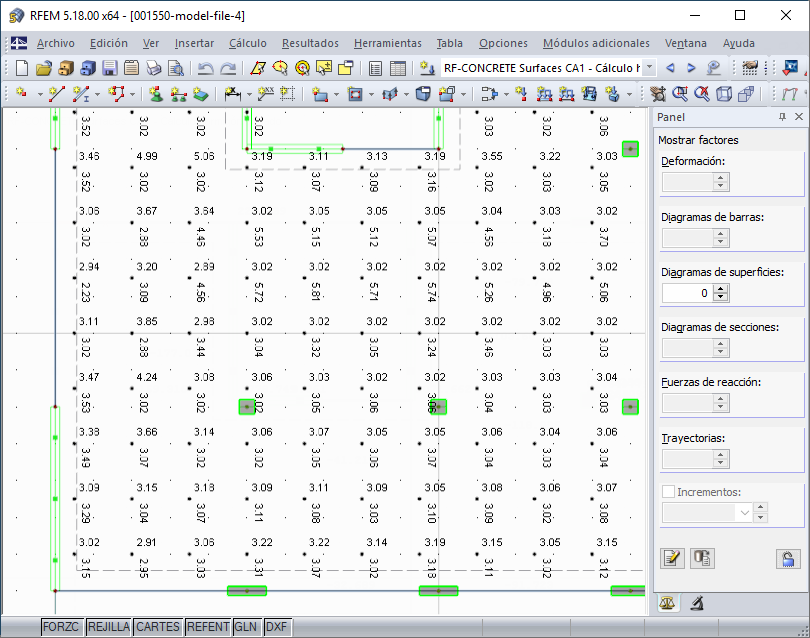Image resolution: width=810 pixels, height=638 pixels.
Task: Open an existing model with the folder icon
Action: pyautogui.click(x=44, y=68)
